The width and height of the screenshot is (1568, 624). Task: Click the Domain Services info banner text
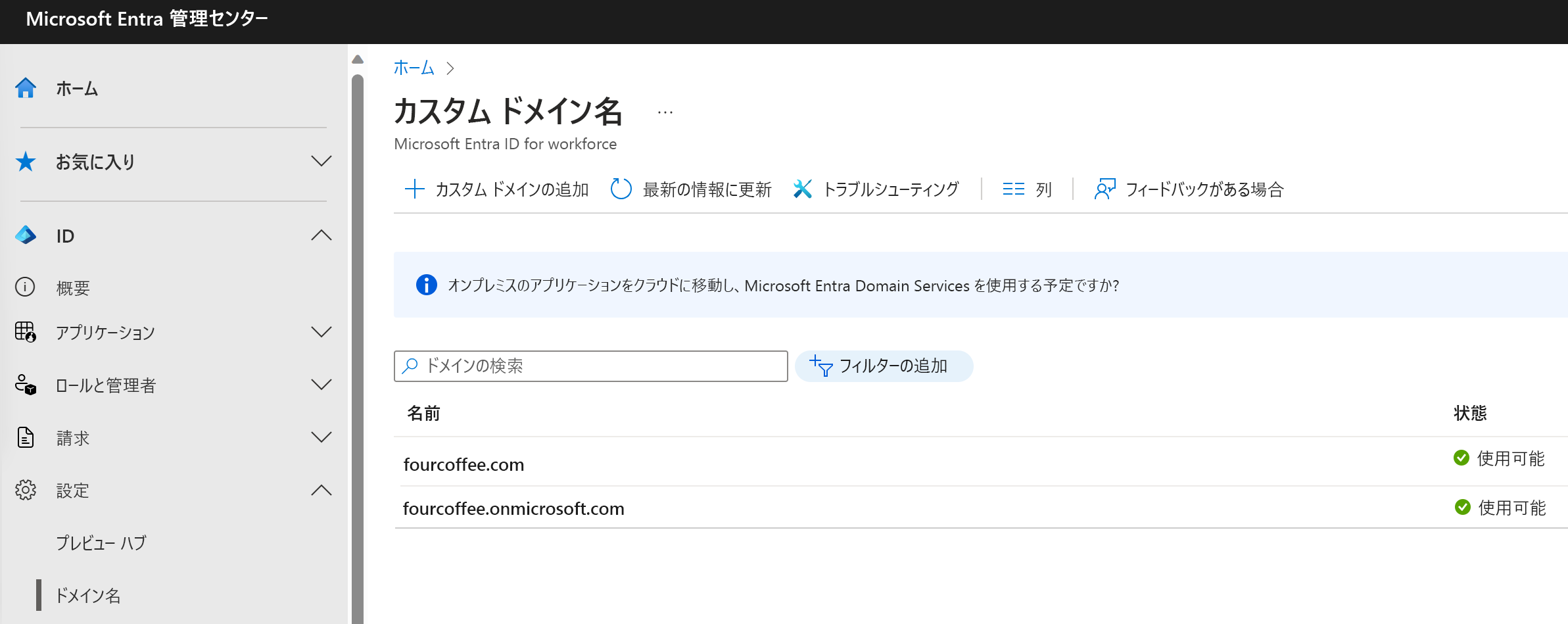784,285
